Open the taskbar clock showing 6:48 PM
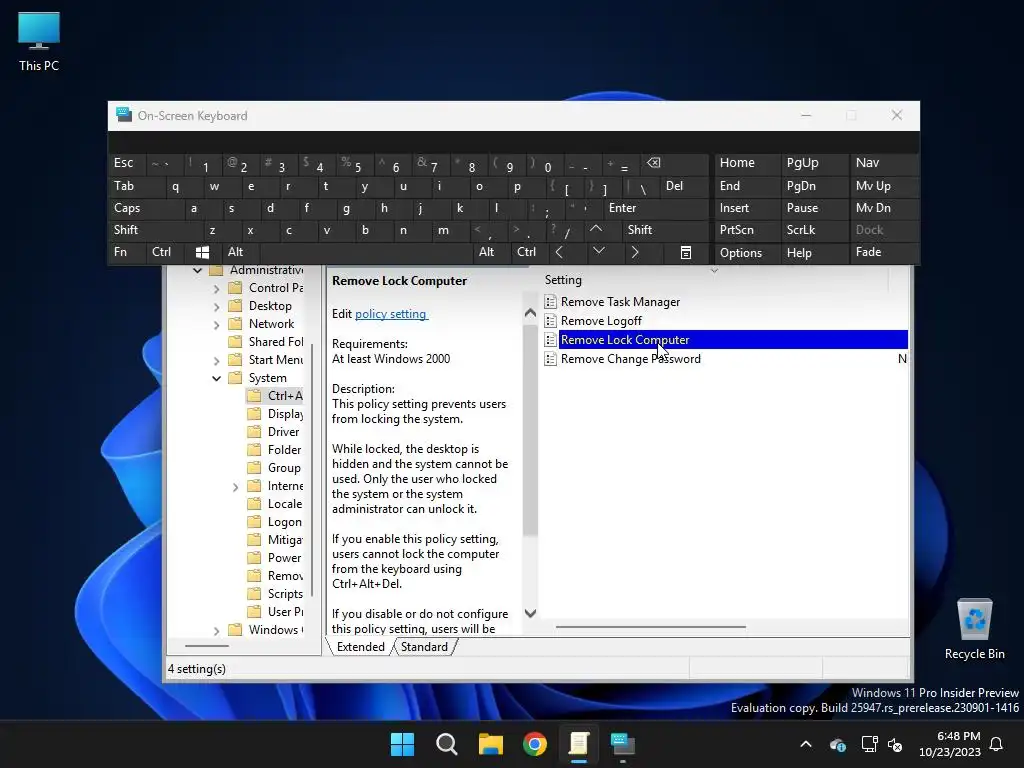Viewport: 1024px width, 768px height. pos(950,744)
